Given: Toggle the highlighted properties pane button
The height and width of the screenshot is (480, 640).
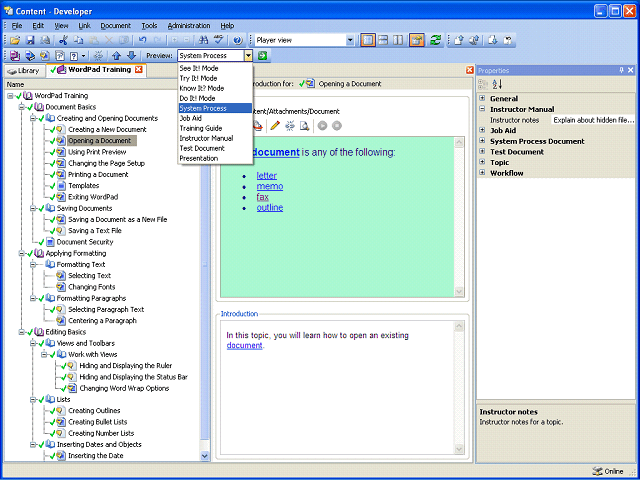Looking at the screenshot, I should [417, 40].
